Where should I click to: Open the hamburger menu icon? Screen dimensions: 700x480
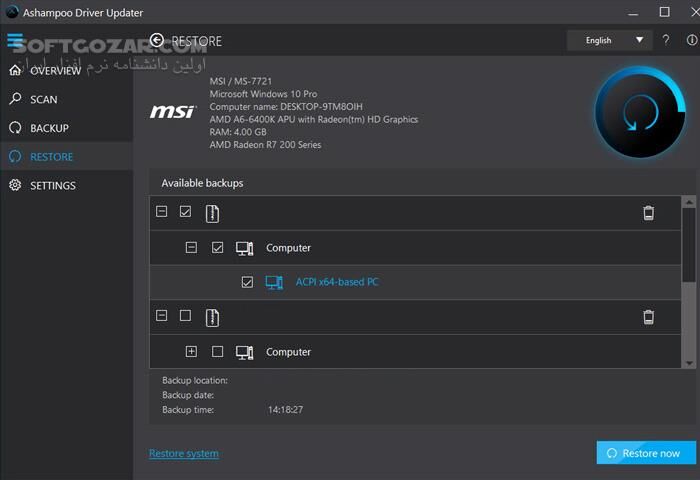(x=15, y=41)
